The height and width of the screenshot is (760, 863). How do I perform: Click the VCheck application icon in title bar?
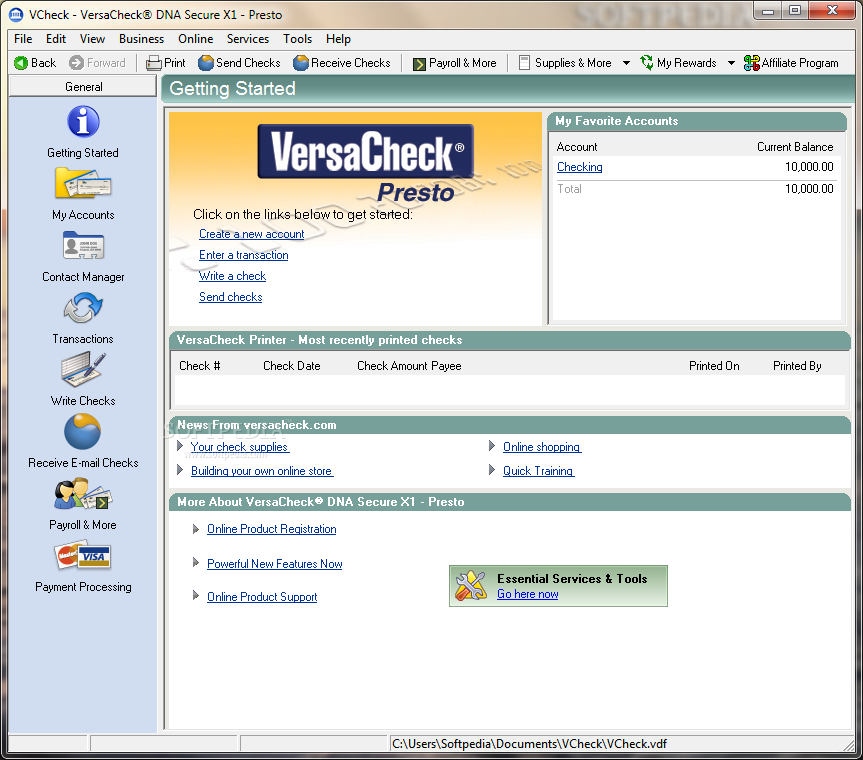[x=16, y=14]
